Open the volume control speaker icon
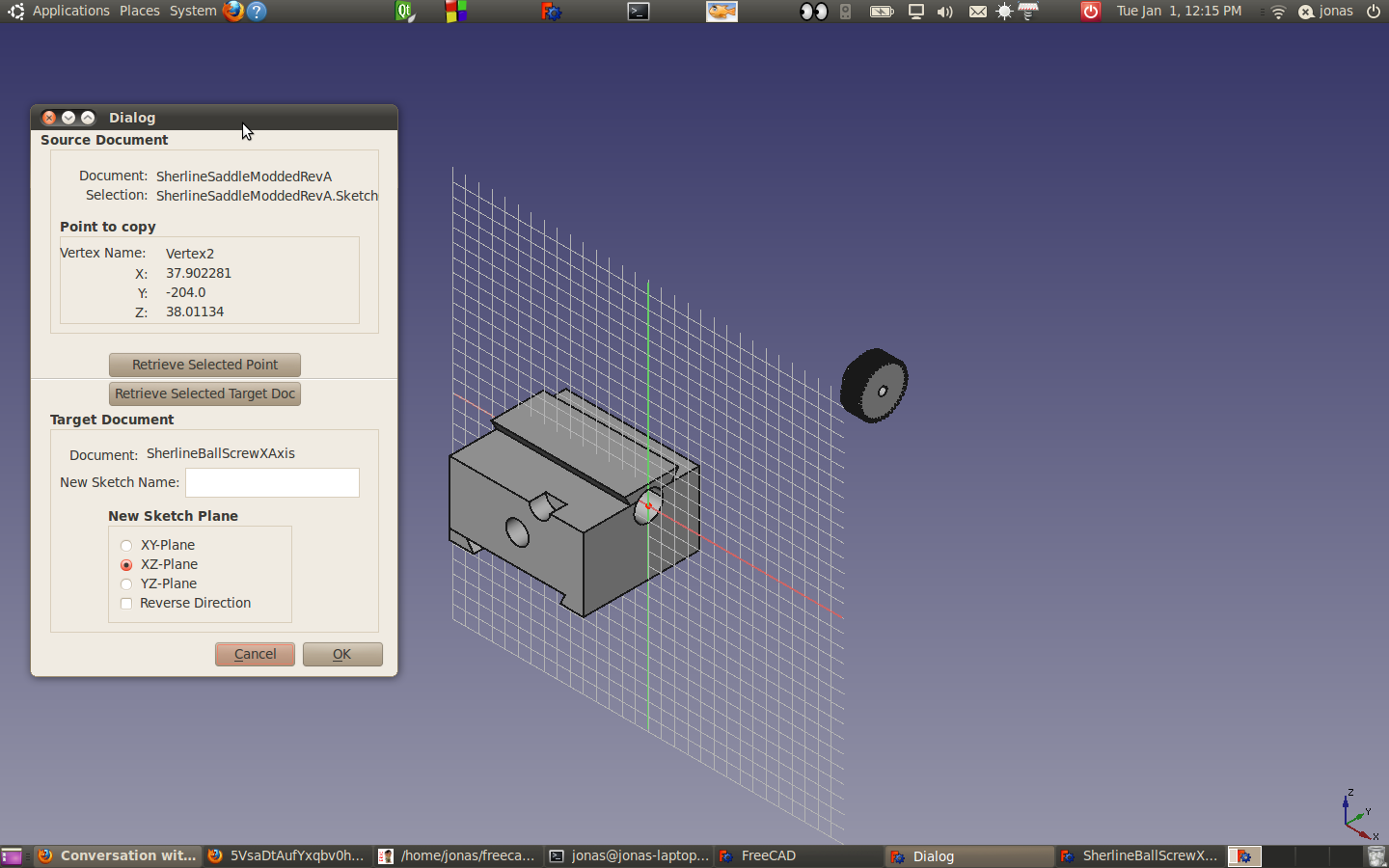The width and height of the screenshot is (1389, 868). coord(943,11)
